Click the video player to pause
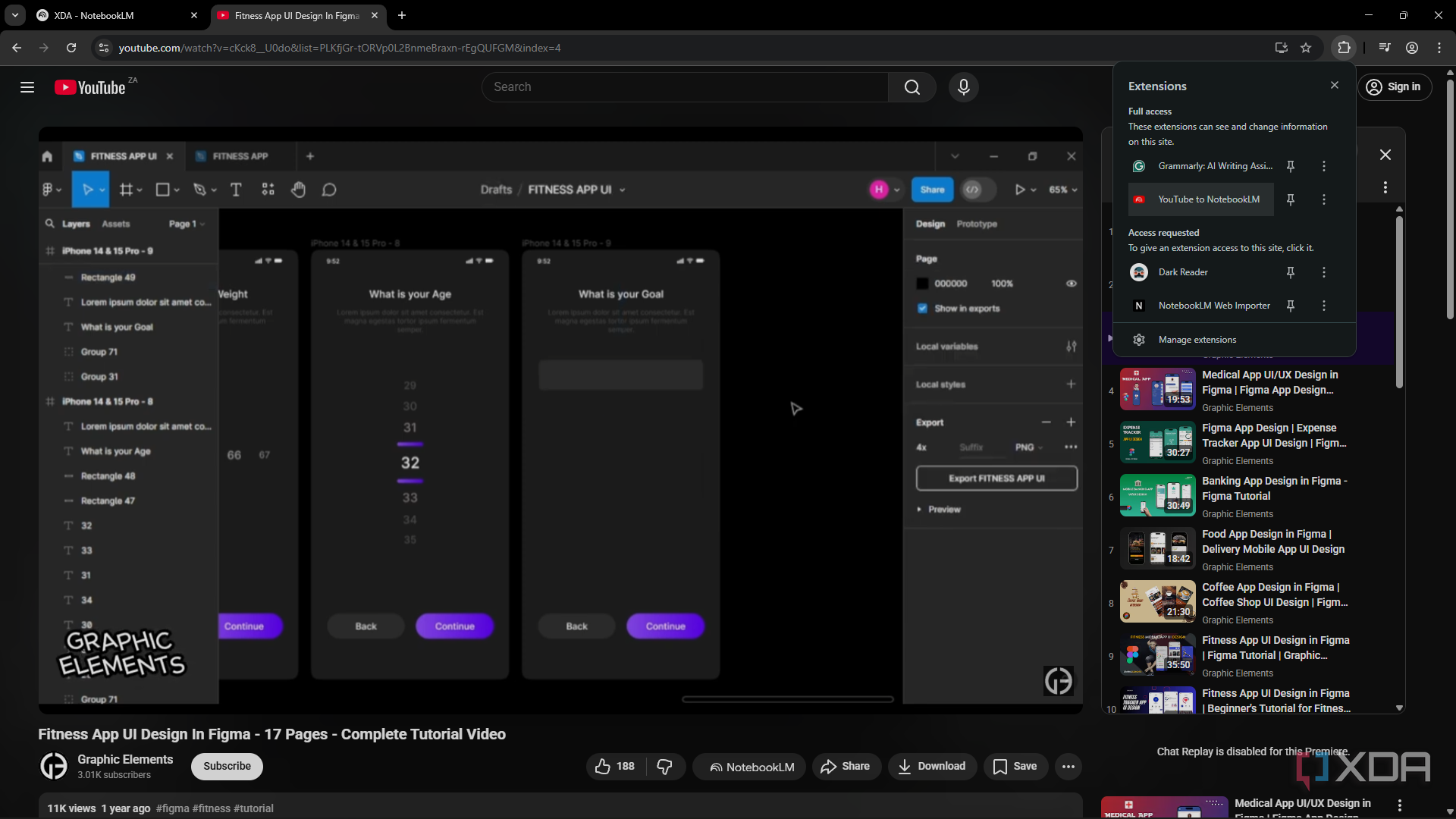This screenshot has height=819, width=1456. coord(560,421)
